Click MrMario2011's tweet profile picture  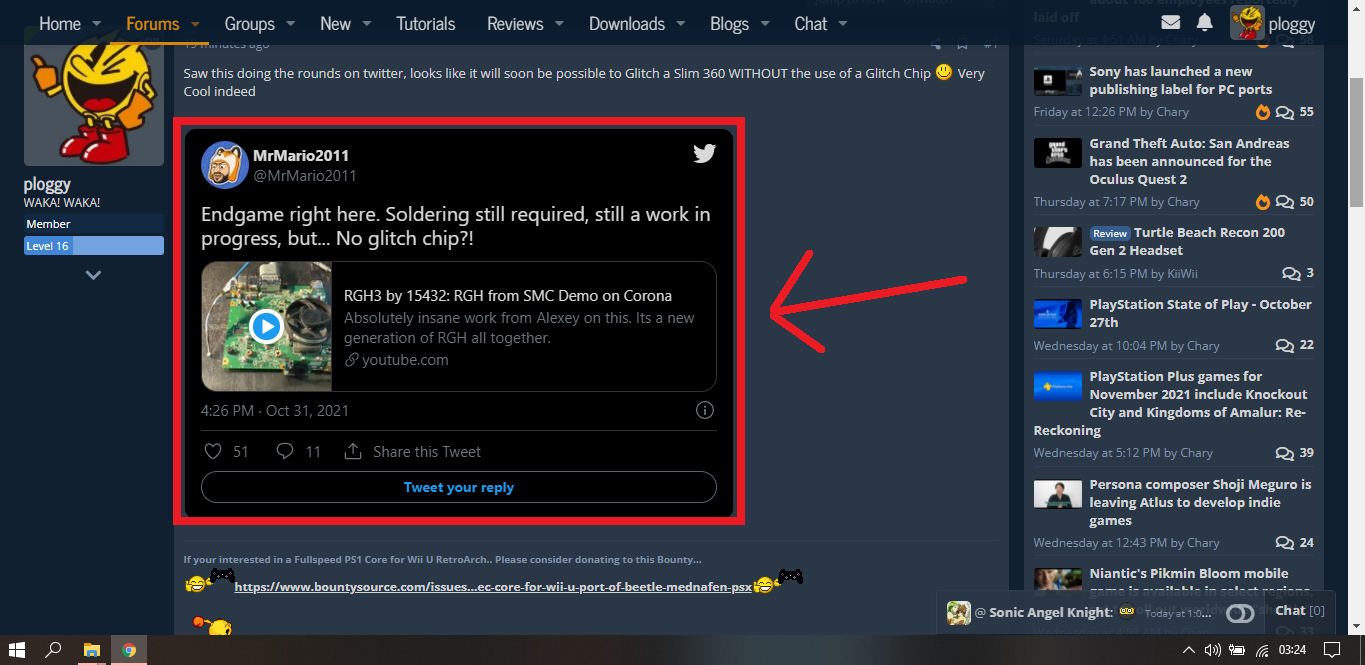point(225,164)
